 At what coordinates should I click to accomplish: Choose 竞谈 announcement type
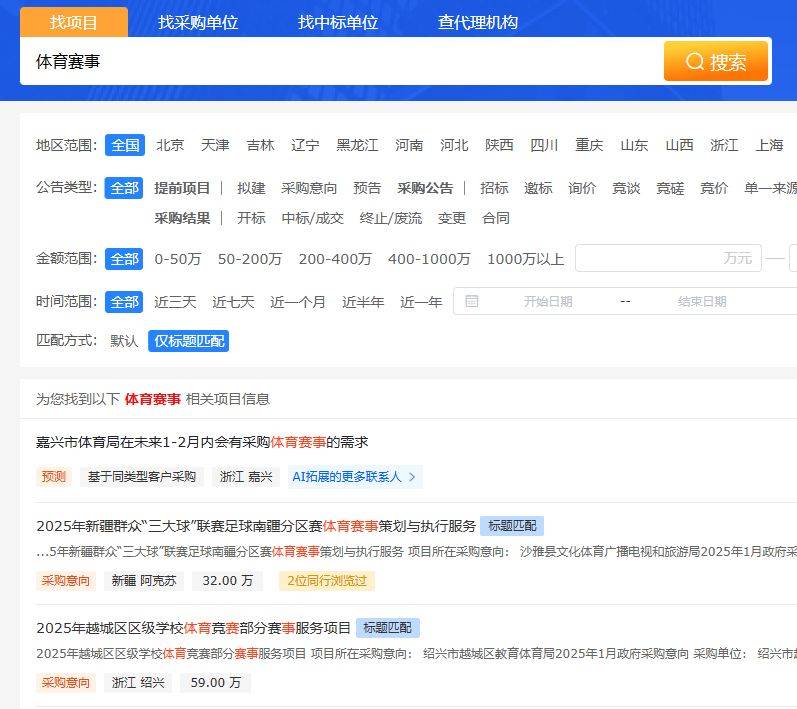pyautogui.click(x=626, y=188)
